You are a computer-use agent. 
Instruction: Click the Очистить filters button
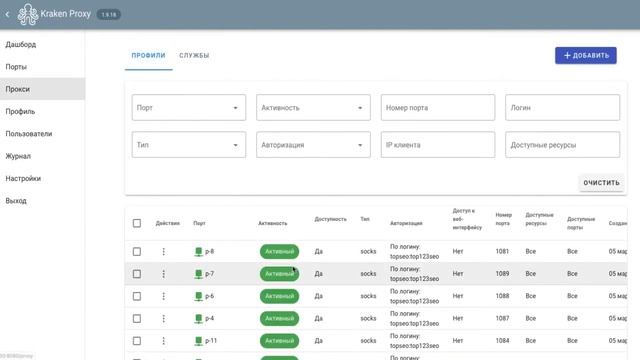point(601,183)
